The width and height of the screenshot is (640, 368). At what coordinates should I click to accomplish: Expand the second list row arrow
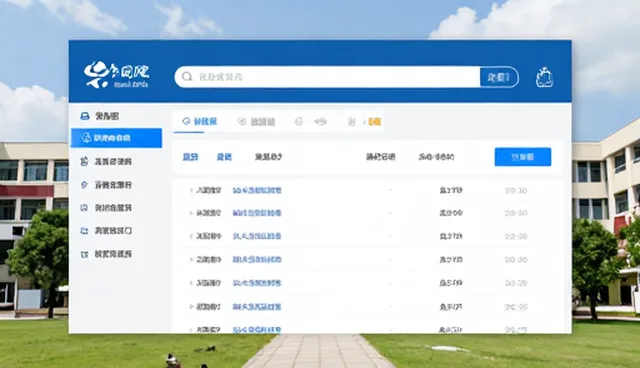coord(191,213)
